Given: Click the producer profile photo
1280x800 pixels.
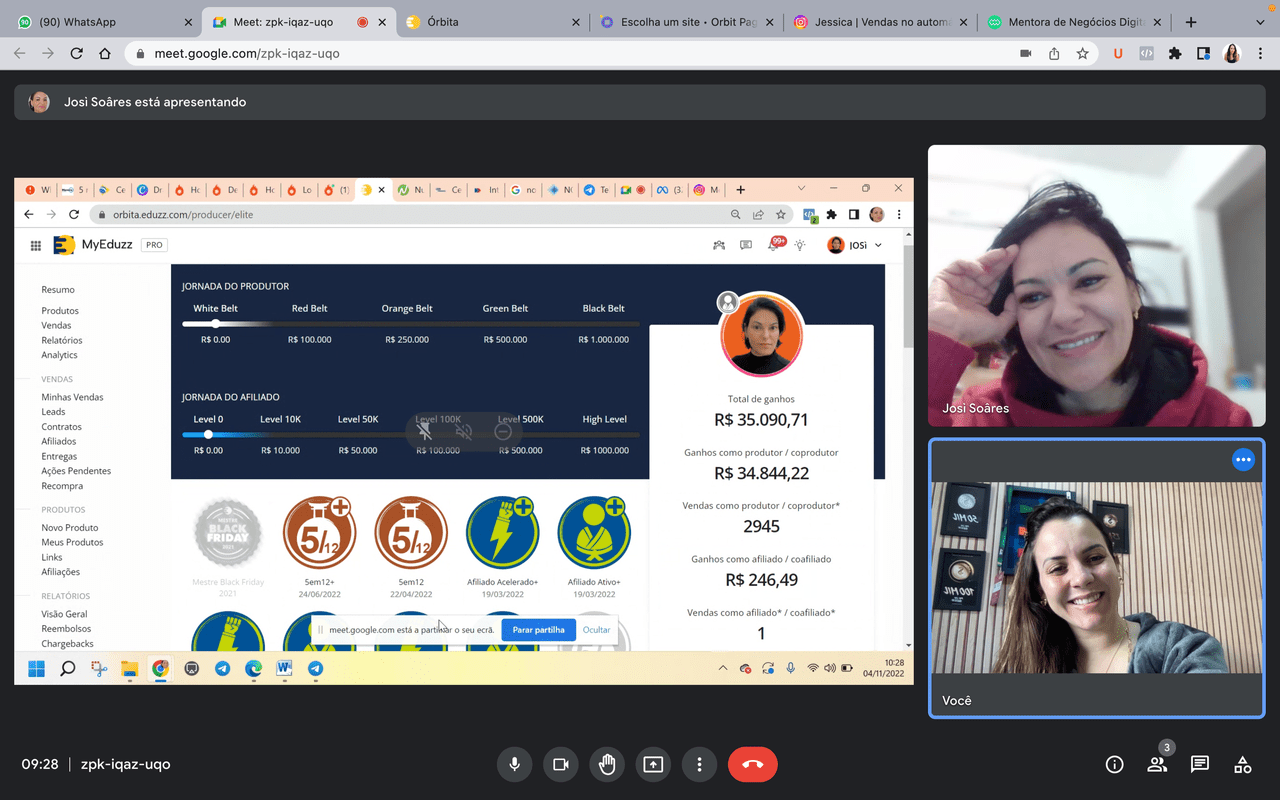Looking at the screenshot, I should click(x=761, y=334).
